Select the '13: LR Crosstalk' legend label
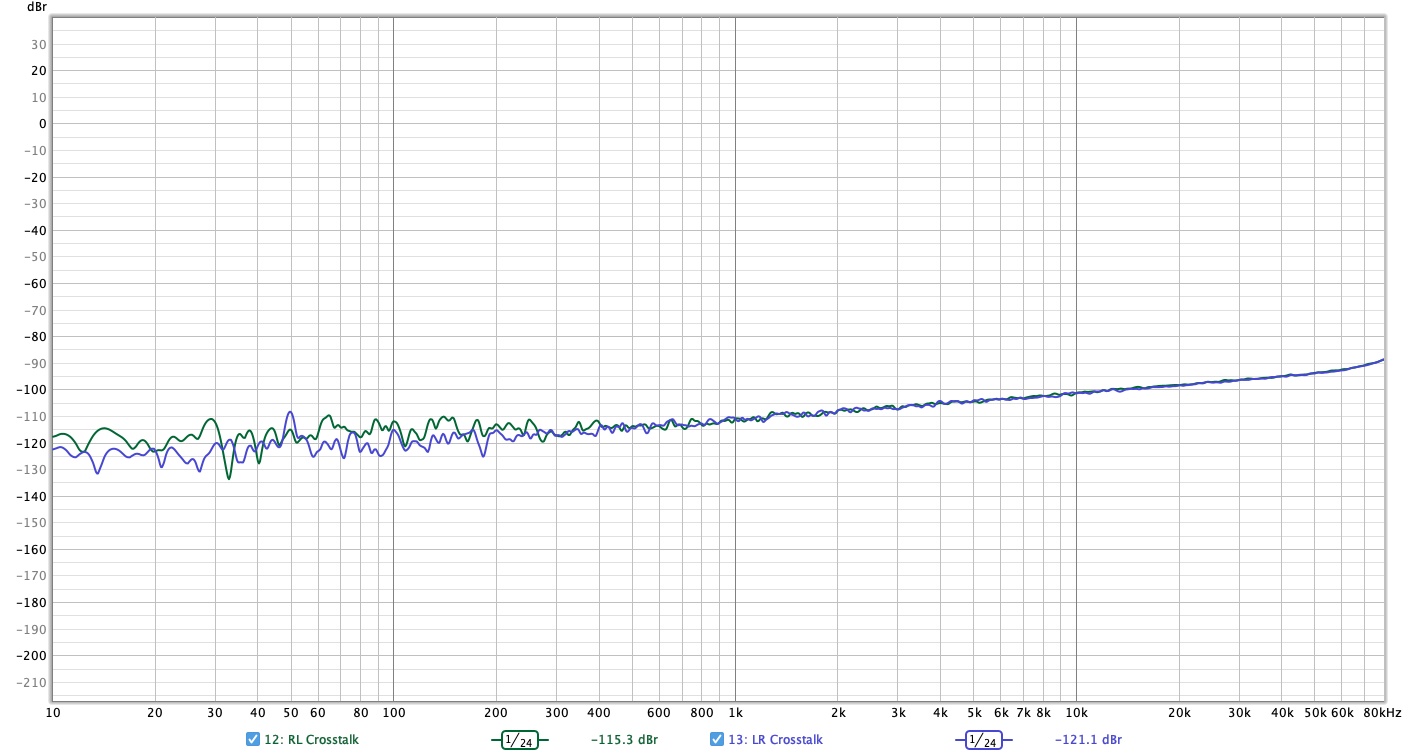The image size is (1410, 756). 775,740
